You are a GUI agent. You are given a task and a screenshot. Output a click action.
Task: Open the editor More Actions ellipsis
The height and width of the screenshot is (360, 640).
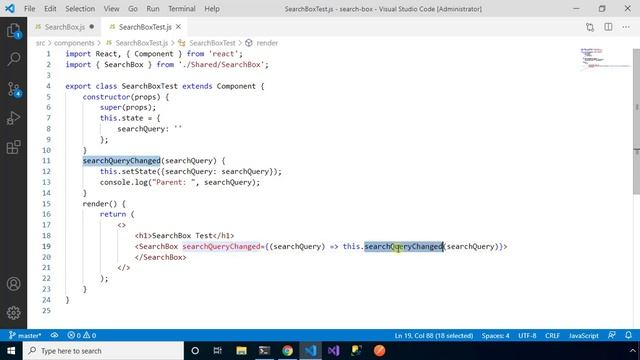pos(626,27)
